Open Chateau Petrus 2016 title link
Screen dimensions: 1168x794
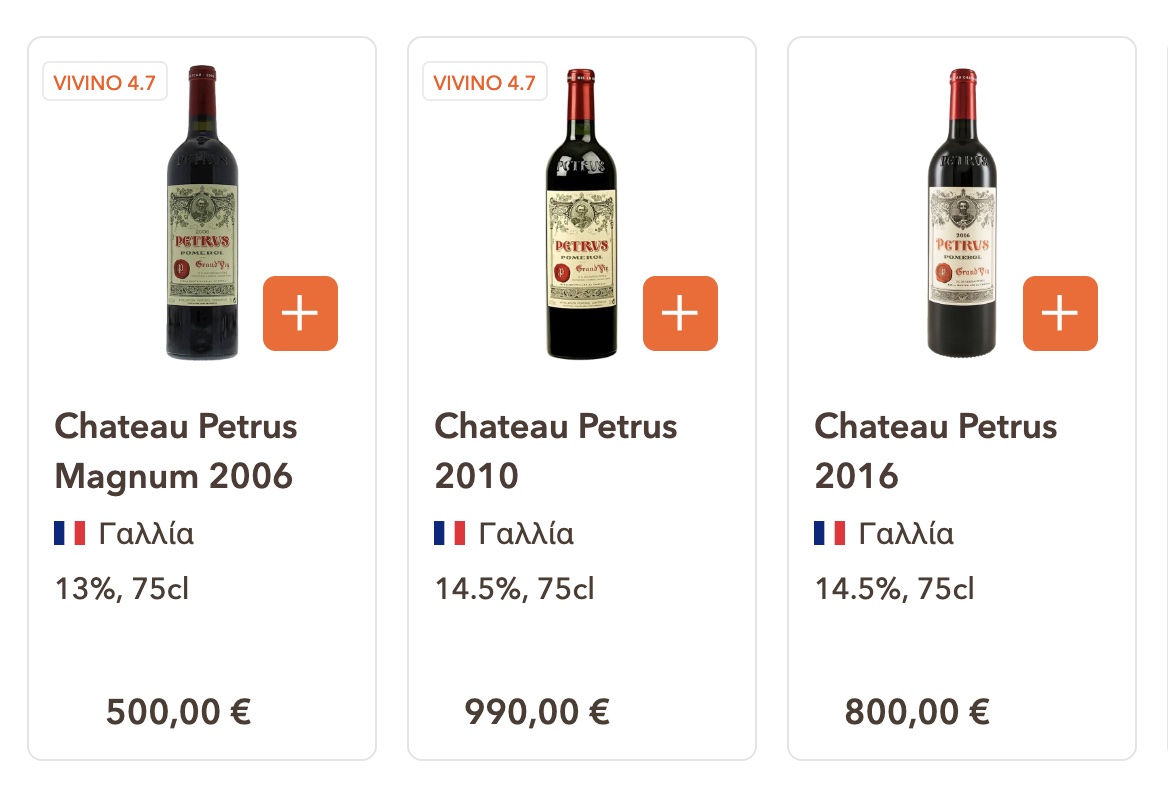[x=936, y=451]
